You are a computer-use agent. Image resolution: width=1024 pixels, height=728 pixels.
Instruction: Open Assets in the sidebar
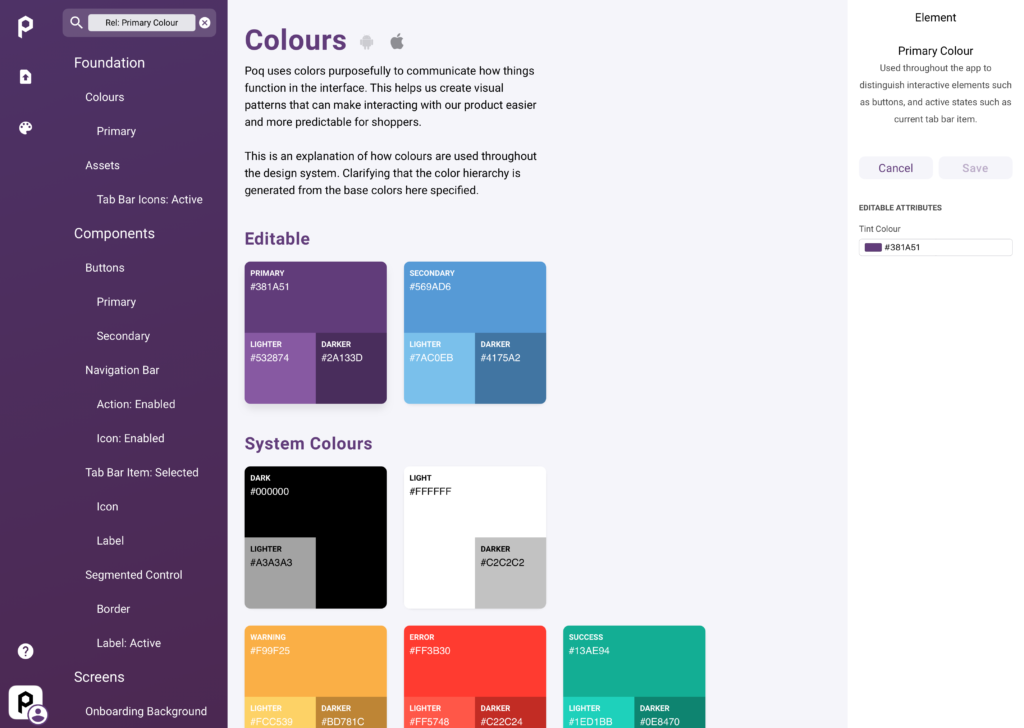coord(103,165)
